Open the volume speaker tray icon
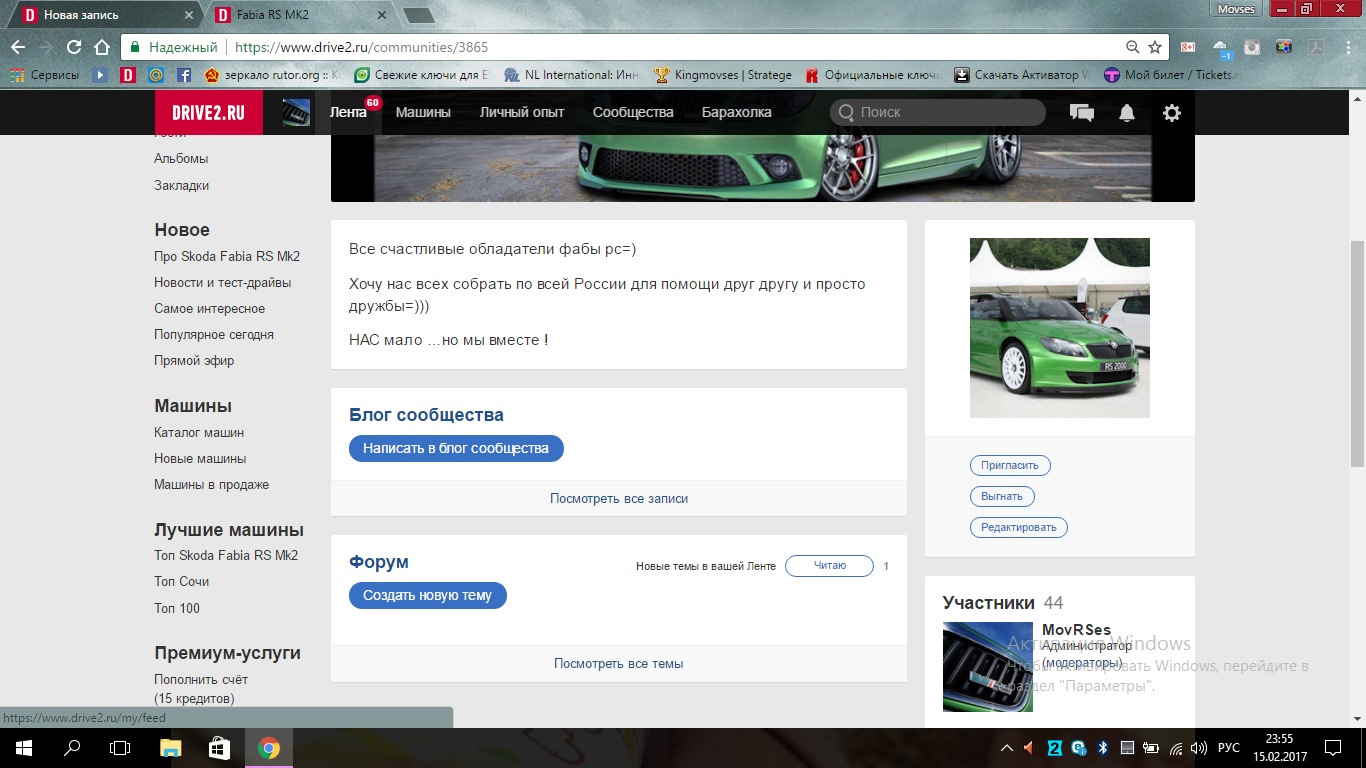Viewport: 1366px width, 768px height. (1199, 748)
